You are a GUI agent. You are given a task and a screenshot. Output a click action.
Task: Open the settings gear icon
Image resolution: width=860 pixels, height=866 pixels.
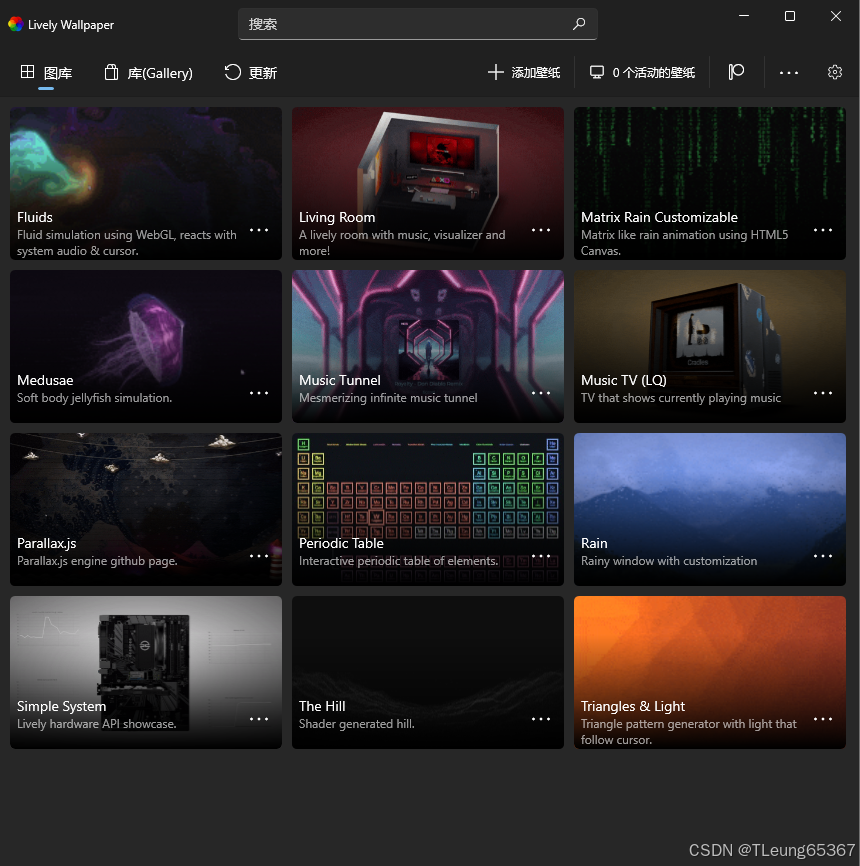tap(835, 72)
